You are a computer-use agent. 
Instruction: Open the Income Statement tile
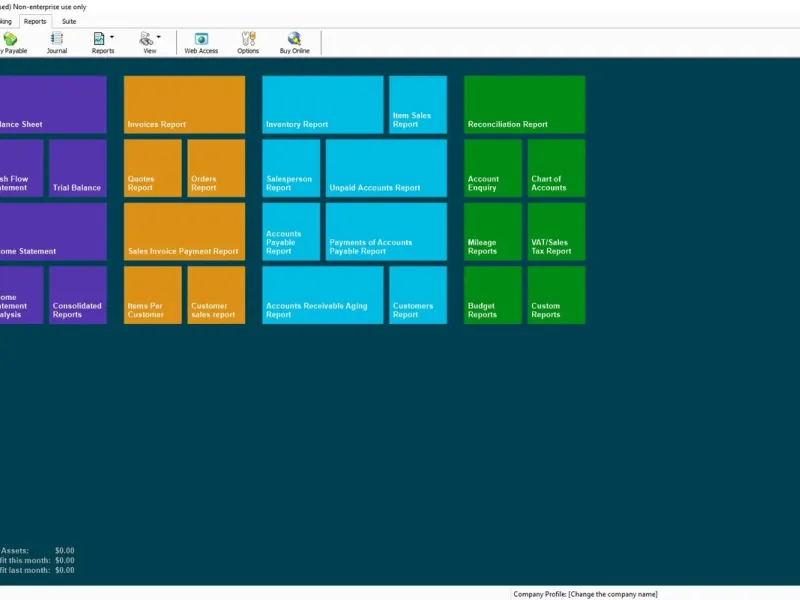click(x=53, y=232)
